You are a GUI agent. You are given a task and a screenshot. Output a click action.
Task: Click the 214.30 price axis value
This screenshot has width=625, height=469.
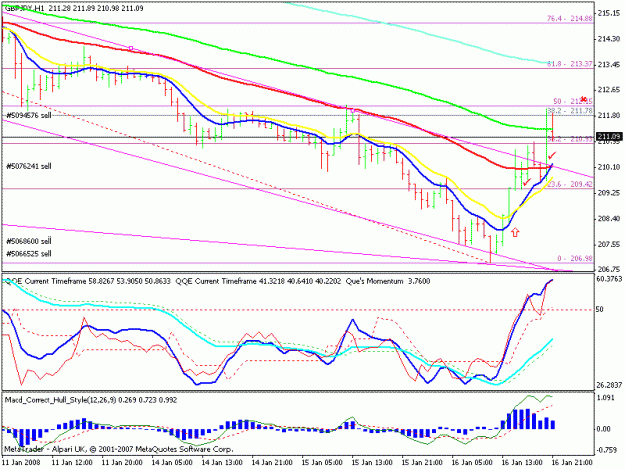pyautogui.click(x=609, y=39)
